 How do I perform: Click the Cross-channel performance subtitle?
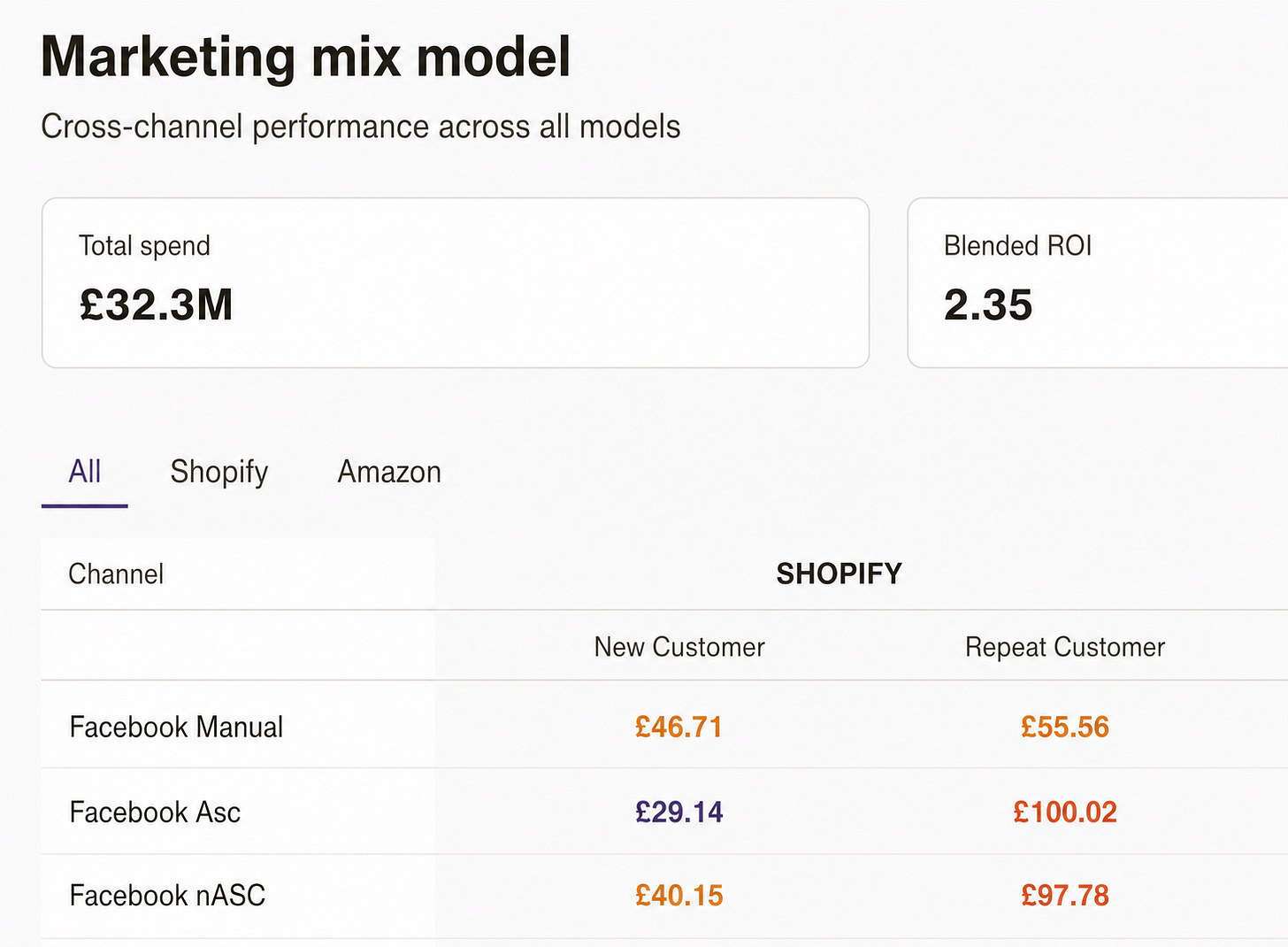(x=361, y=127)
